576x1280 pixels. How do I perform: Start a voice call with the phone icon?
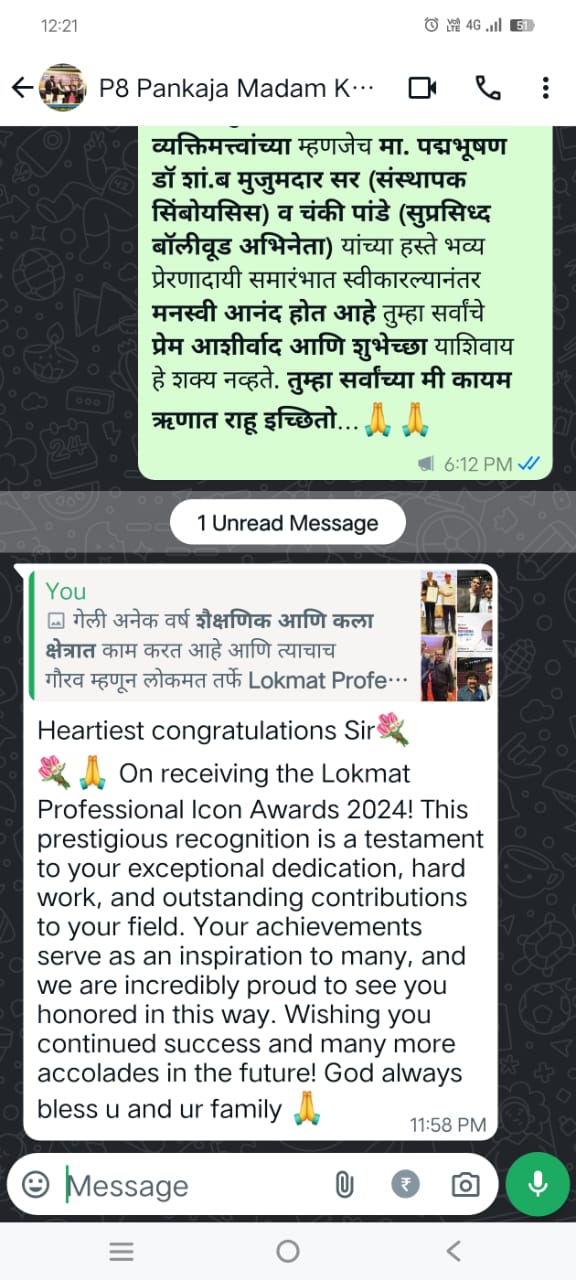tap(488, 88)
